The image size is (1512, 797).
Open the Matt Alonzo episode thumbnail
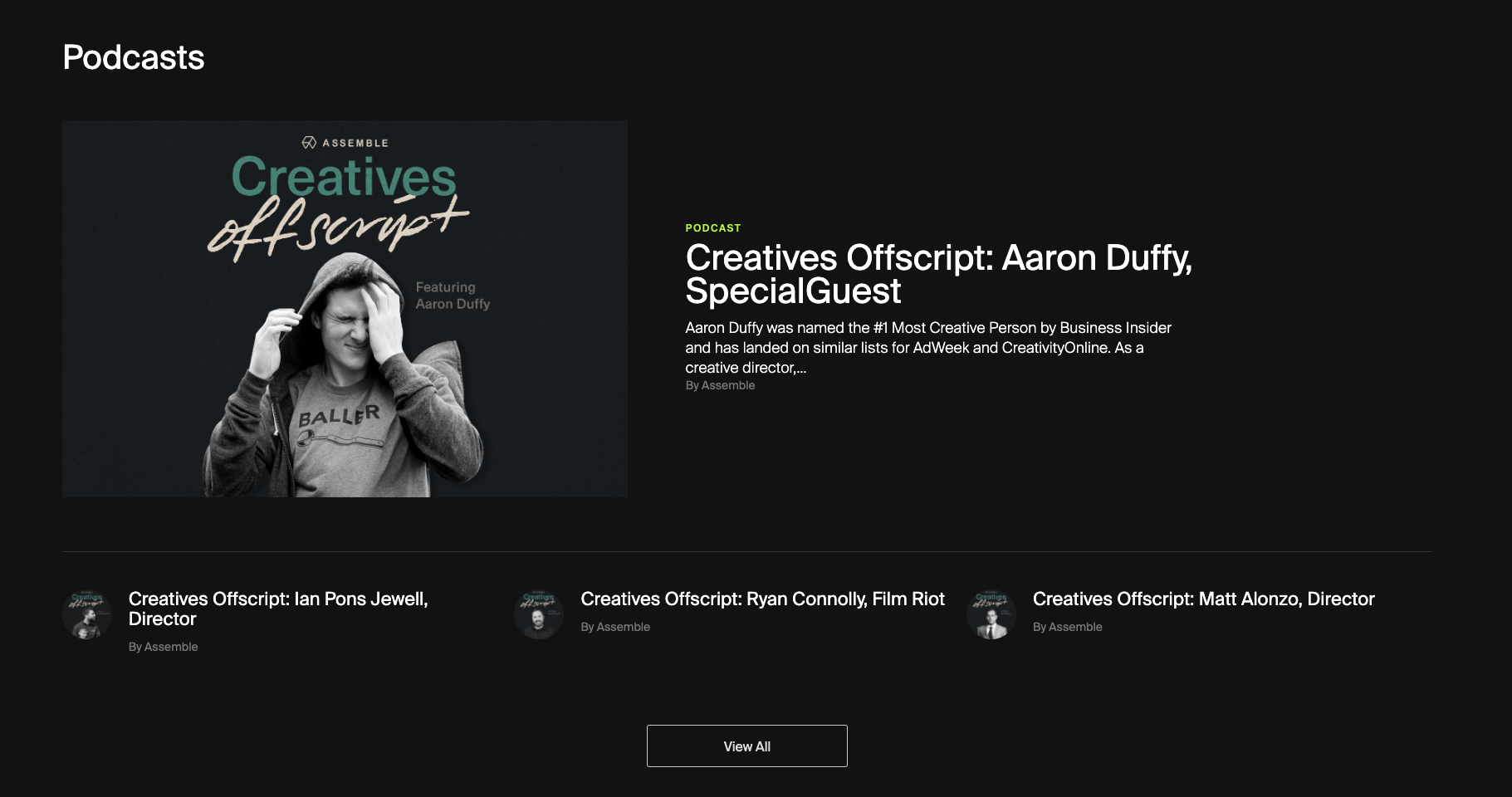(x=991, y=614)
